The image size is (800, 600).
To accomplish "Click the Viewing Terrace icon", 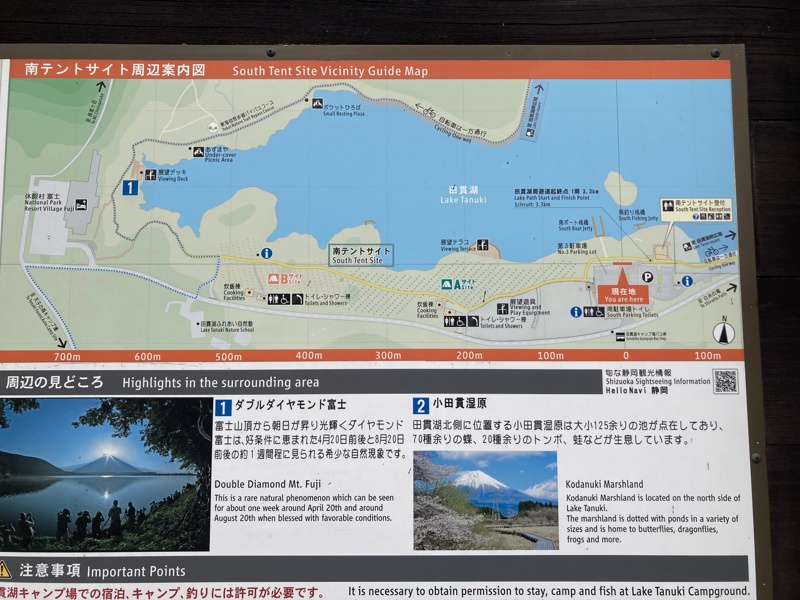I will [482, 244].
